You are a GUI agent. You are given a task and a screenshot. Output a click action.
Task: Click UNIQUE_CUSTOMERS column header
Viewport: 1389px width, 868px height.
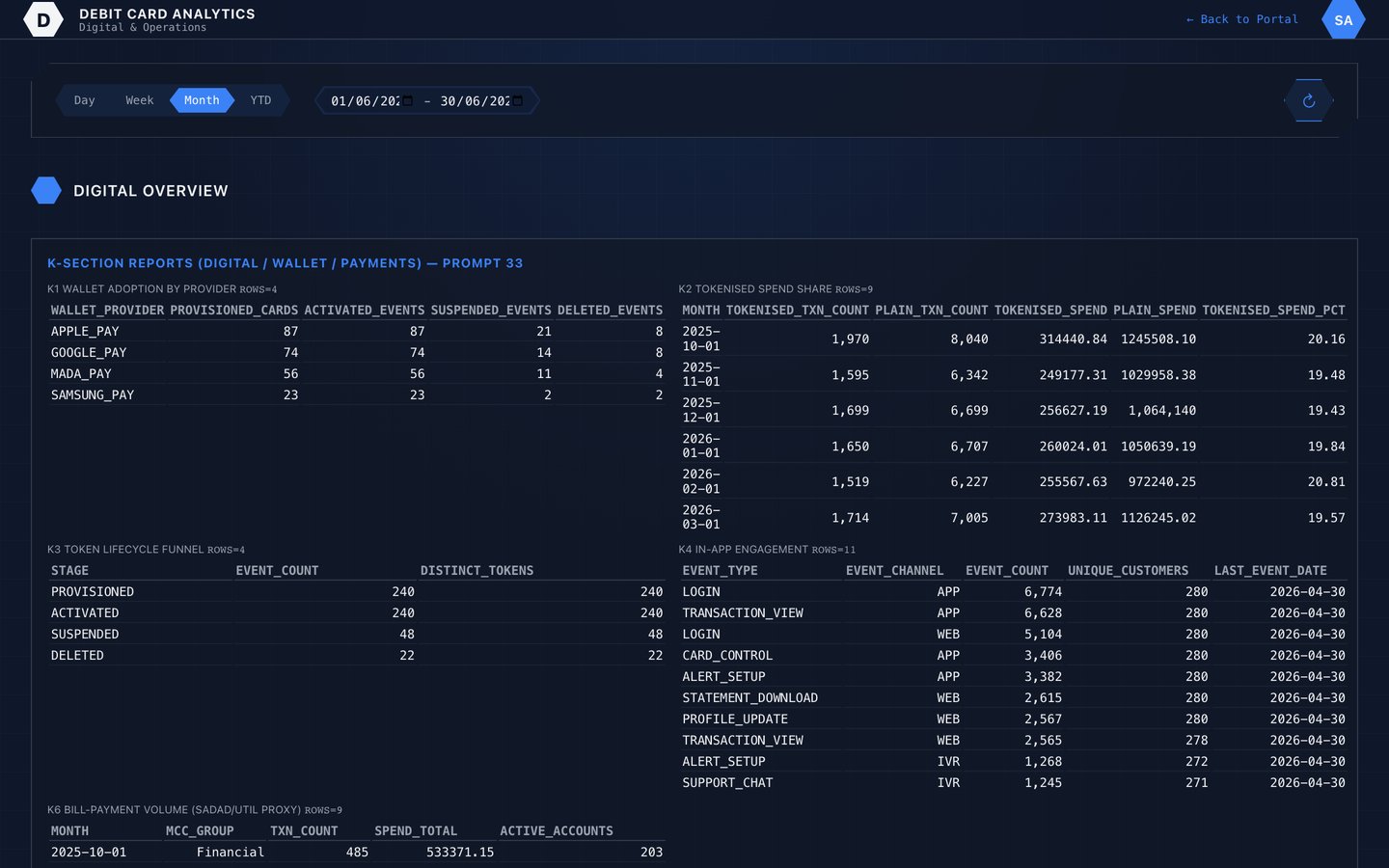pos(1128,571)
